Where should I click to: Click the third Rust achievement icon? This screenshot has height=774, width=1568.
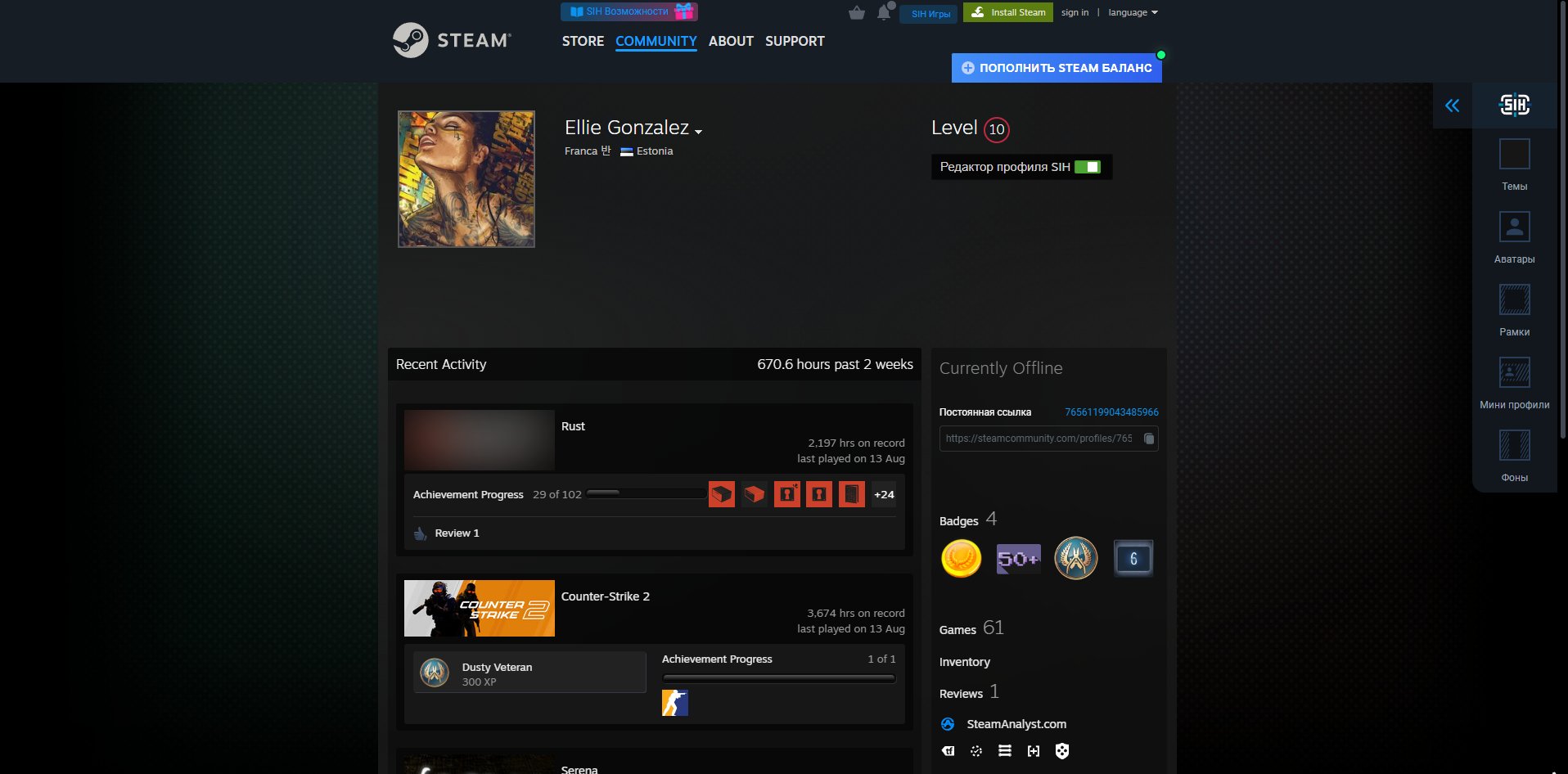(787, 494)
